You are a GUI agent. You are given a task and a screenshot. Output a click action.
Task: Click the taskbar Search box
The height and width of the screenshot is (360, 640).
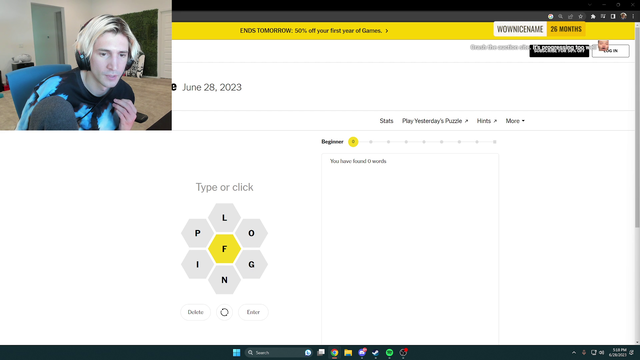point(279,353)
